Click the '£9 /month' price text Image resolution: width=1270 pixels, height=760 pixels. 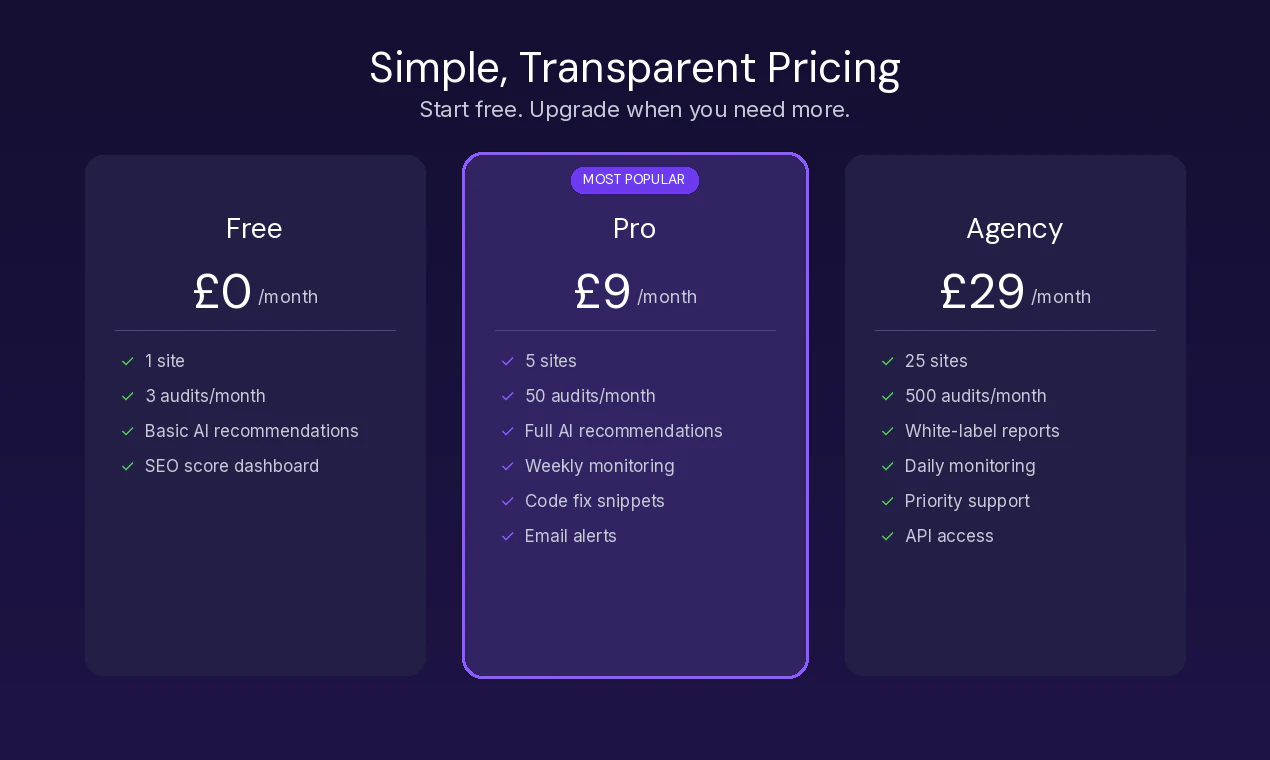(x=634, y=292)
